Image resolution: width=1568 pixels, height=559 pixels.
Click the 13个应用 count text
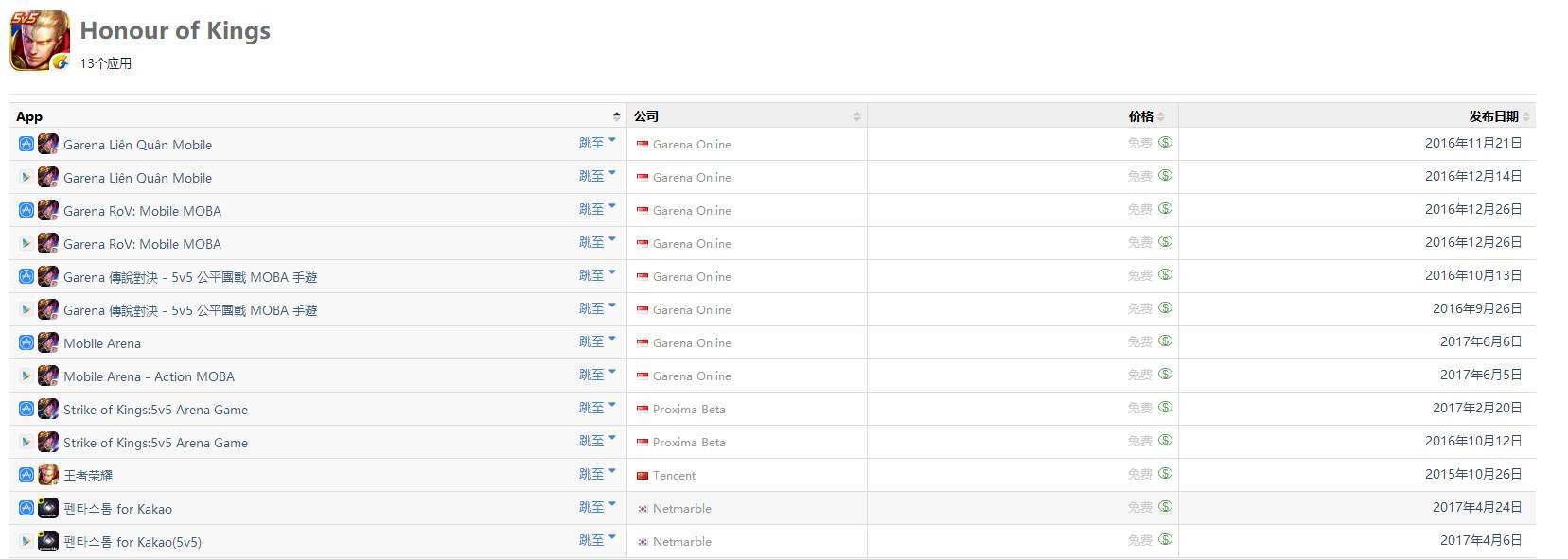(106, 63)
